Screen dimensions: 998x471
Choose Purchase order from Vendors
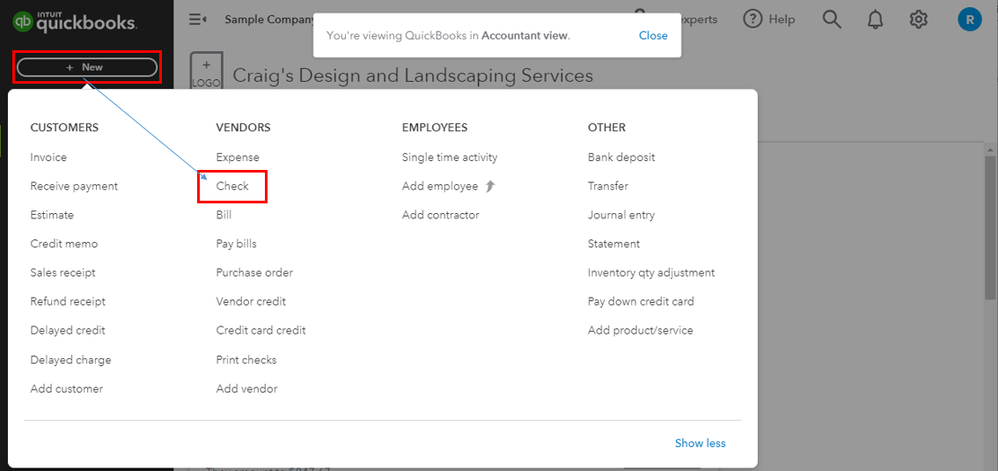[254, 273]
